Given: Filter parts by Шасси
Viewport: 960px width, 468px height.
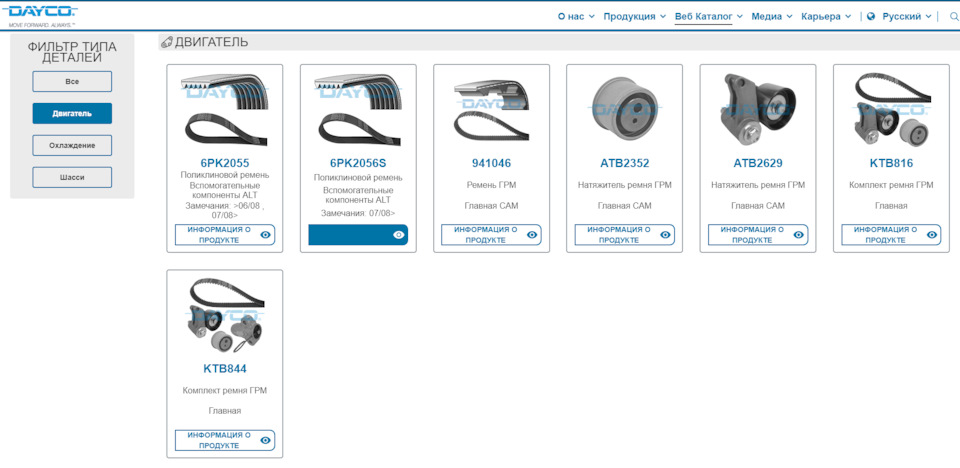Looking at the screenshot, I should [x=72, y=177].
